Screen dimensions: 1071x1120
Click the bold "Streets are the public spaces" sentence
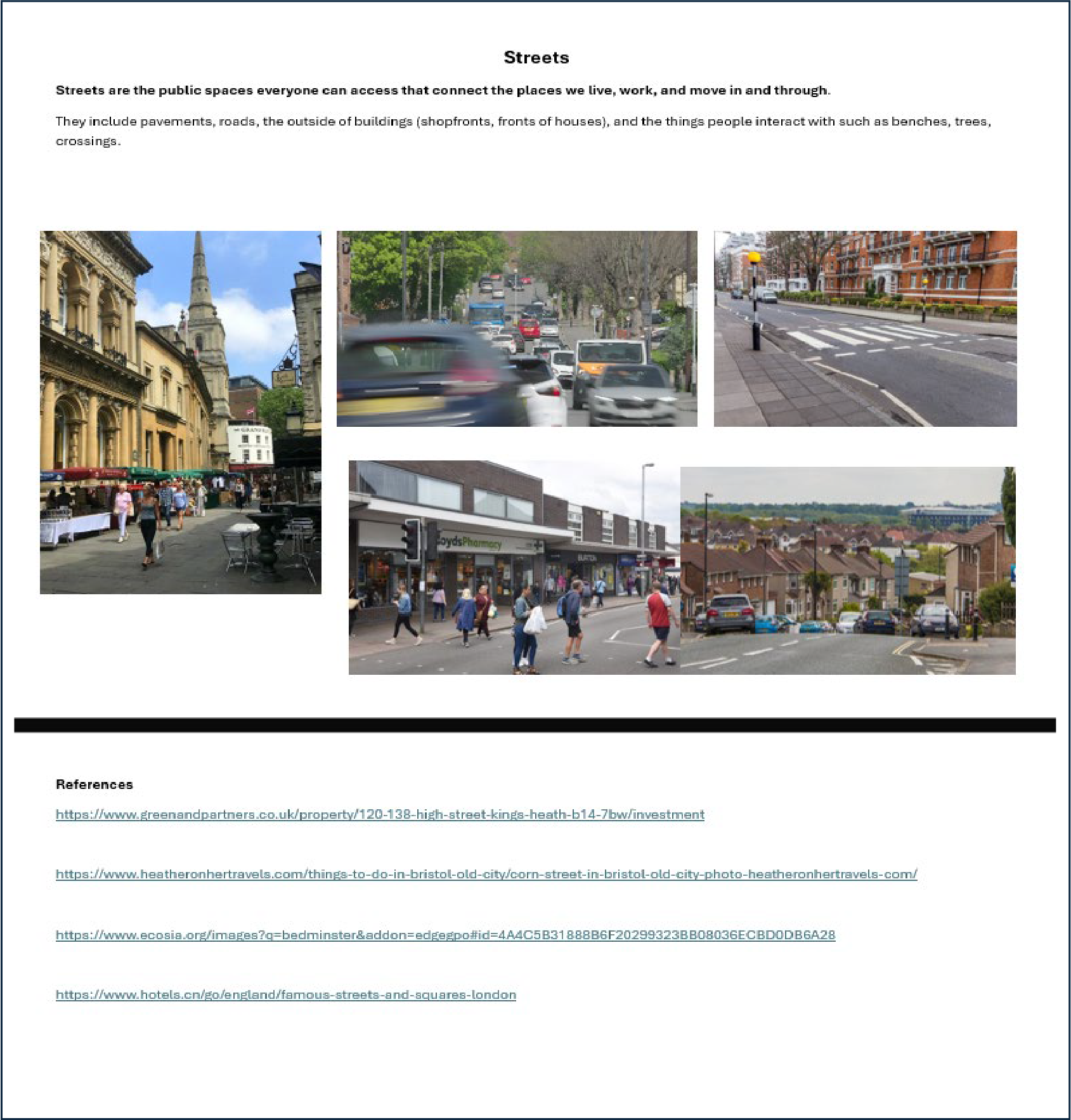click(443, 91)
